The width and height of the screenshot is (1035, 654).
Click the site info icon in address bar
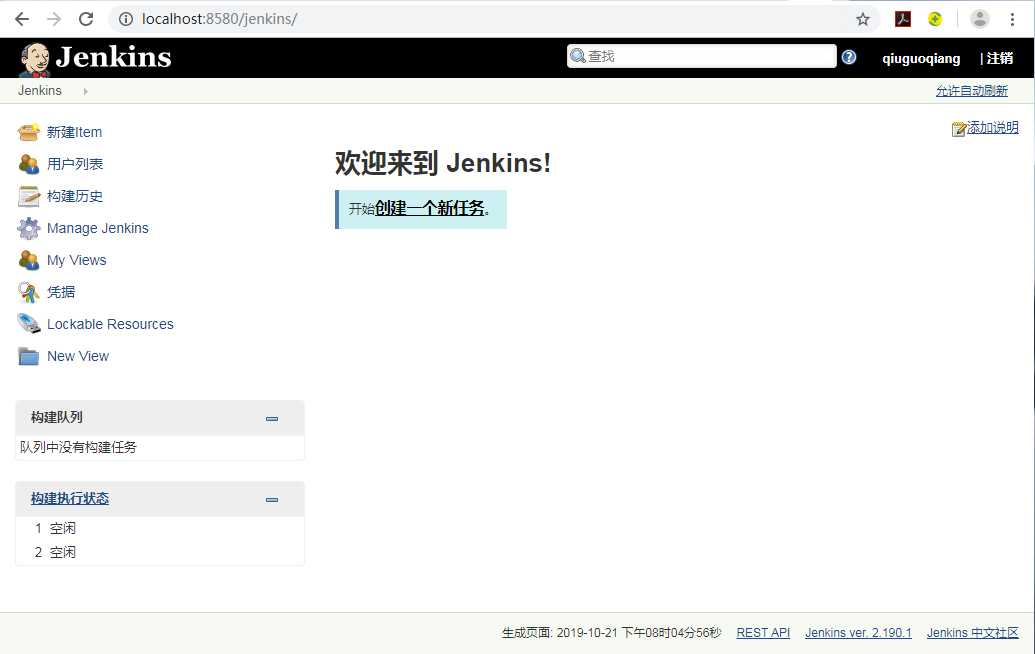[125, 19]
